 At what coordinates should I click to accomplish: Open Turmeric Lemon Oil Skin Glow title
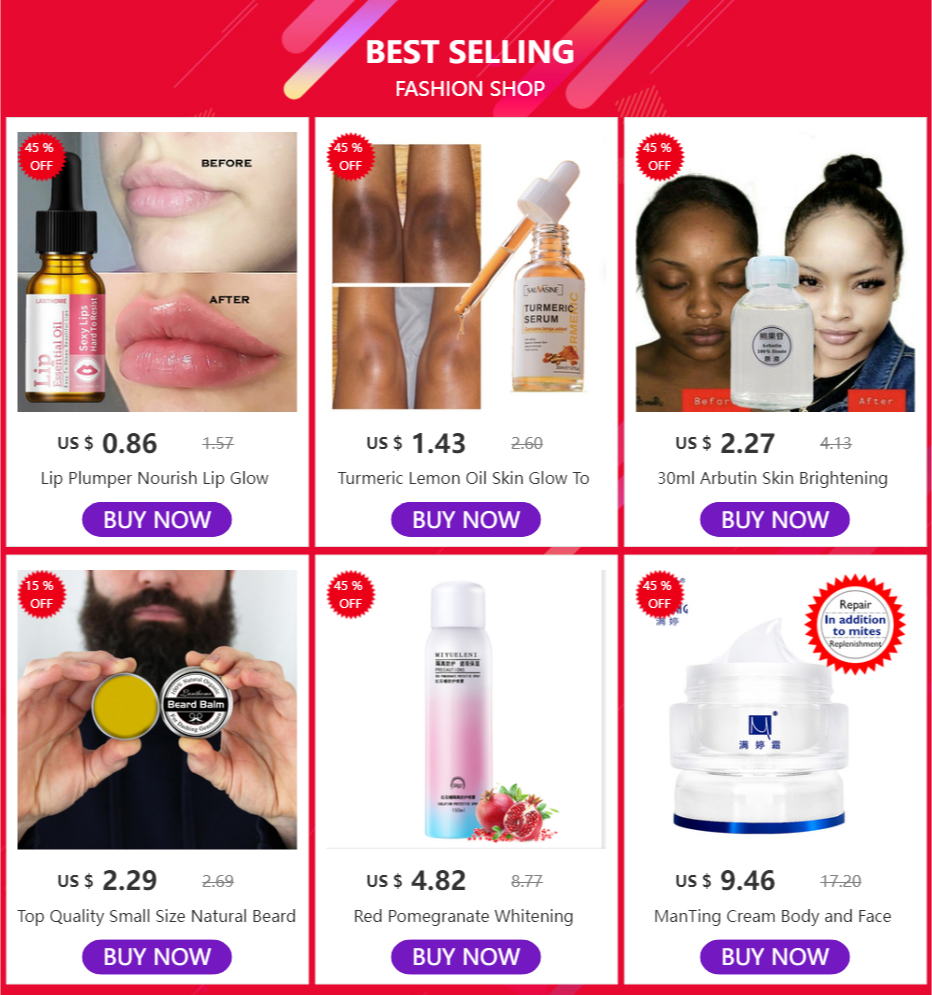pos(463,478)
